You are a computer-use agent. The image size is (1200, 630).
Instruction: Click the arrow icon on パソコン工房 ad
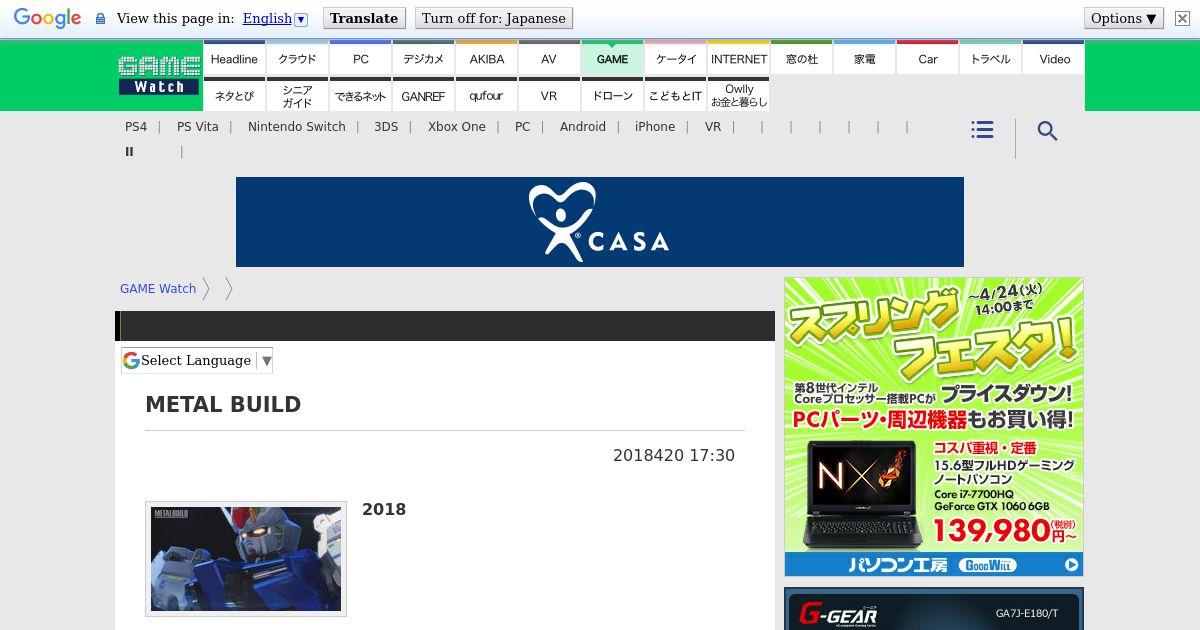click(1071, 565)
